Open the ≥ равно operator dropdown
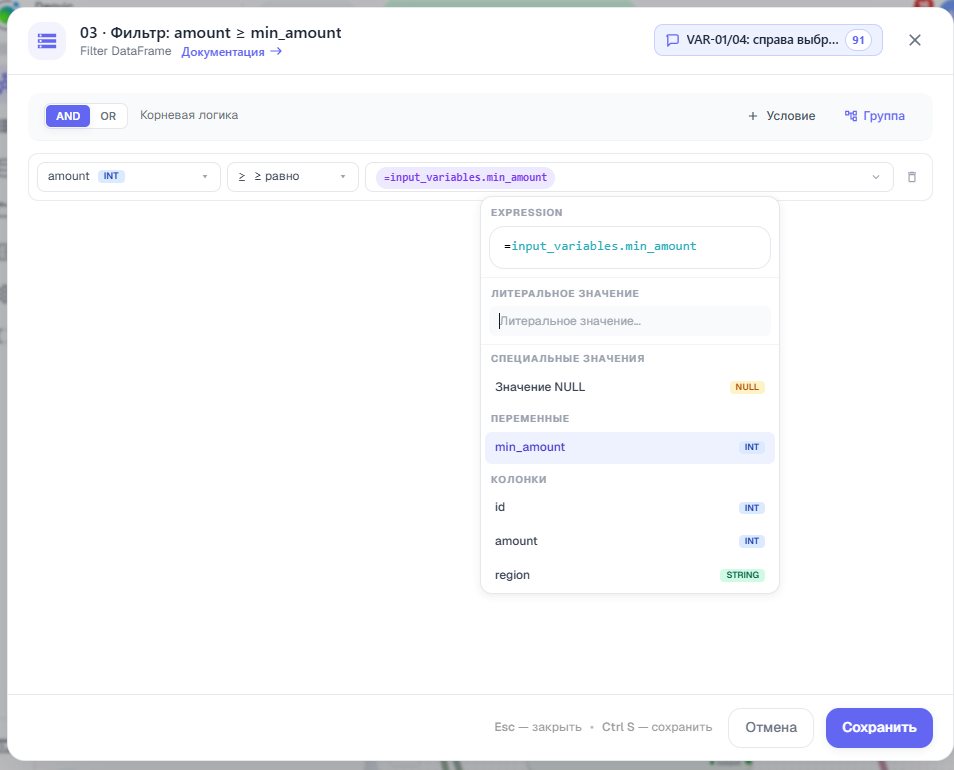The height and width of the screenshot is (770, 954). click(293, 177)
